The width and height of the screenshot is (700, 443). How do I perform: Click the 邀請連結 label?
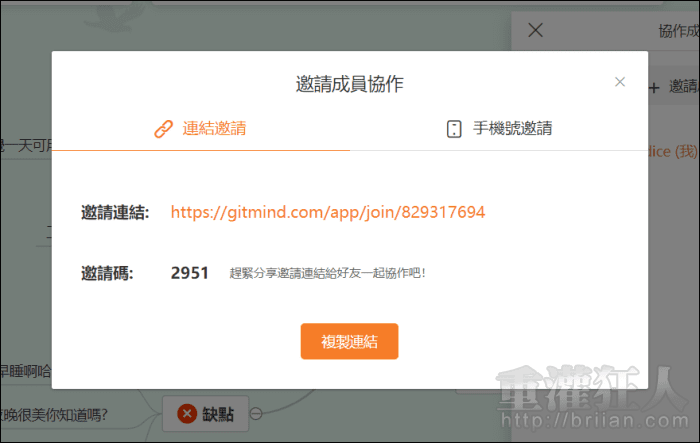115,212
